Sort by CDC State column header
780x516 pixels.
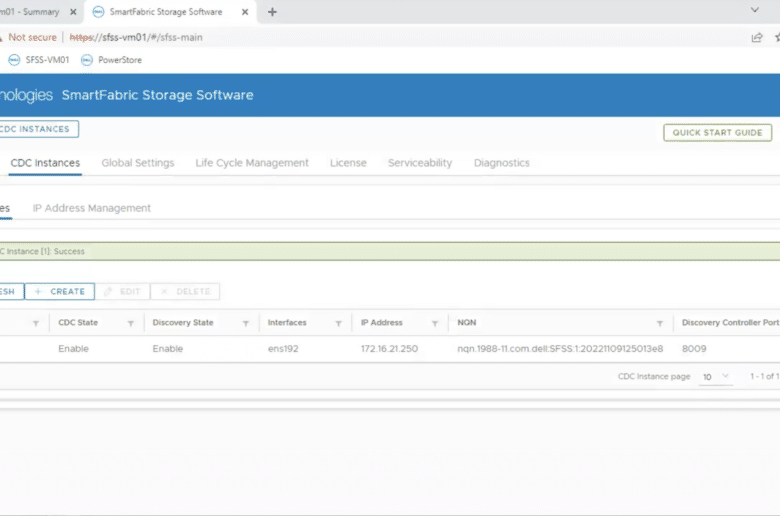(x=78, y=322)
